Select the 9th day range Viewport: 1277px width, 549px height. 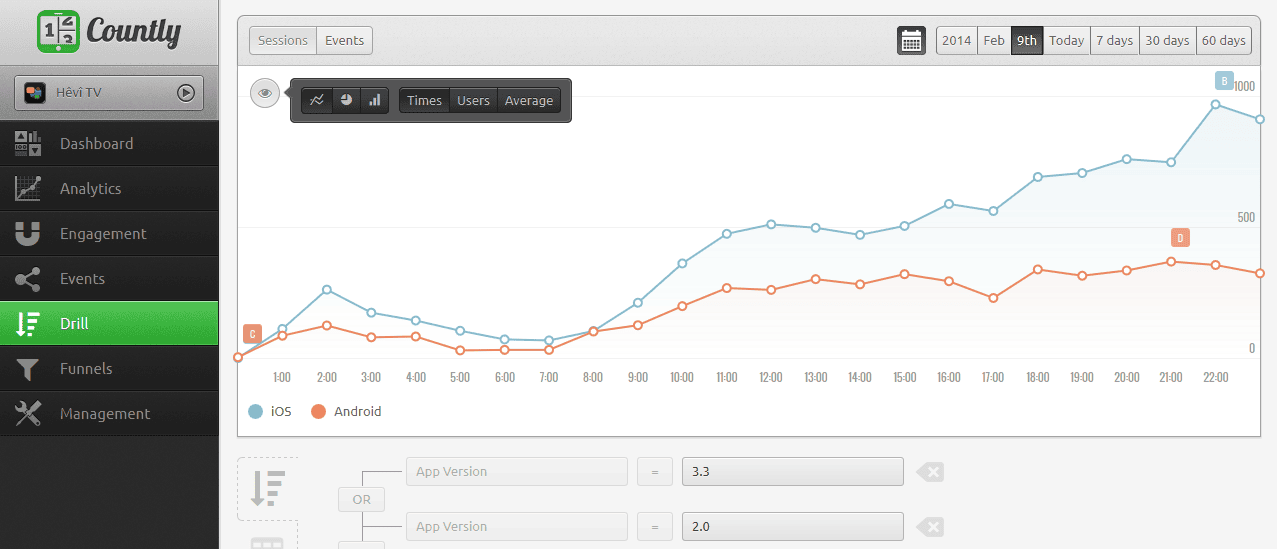pos(1027,41)
